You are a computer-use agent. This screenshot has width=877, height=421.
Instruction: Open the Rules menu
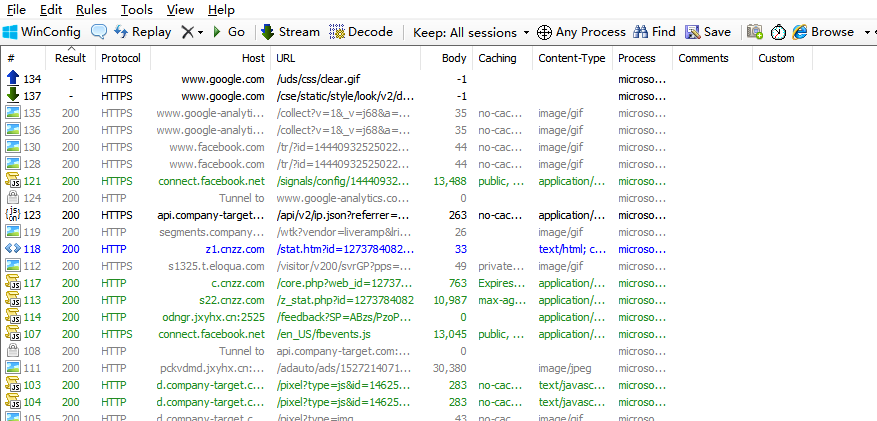tap(91, 10)
